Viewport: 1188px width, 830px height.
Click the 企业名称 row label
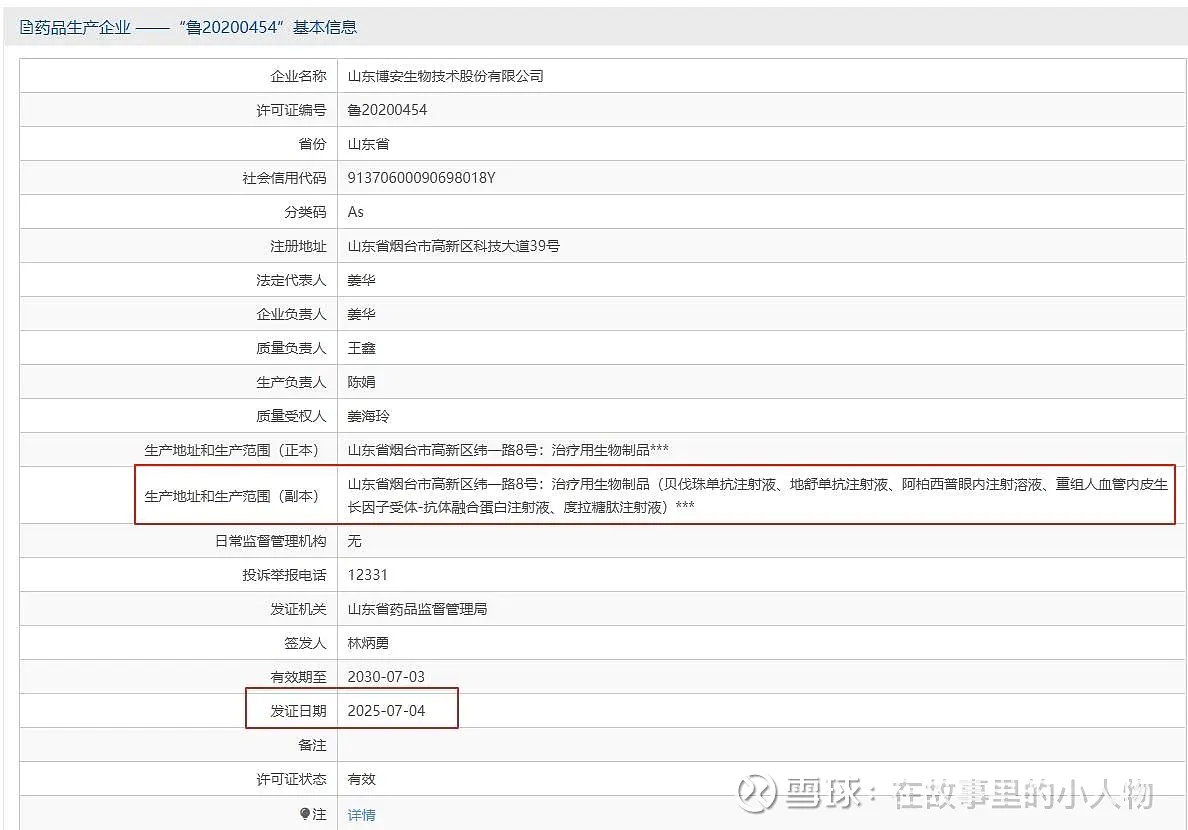pos(299,76)
